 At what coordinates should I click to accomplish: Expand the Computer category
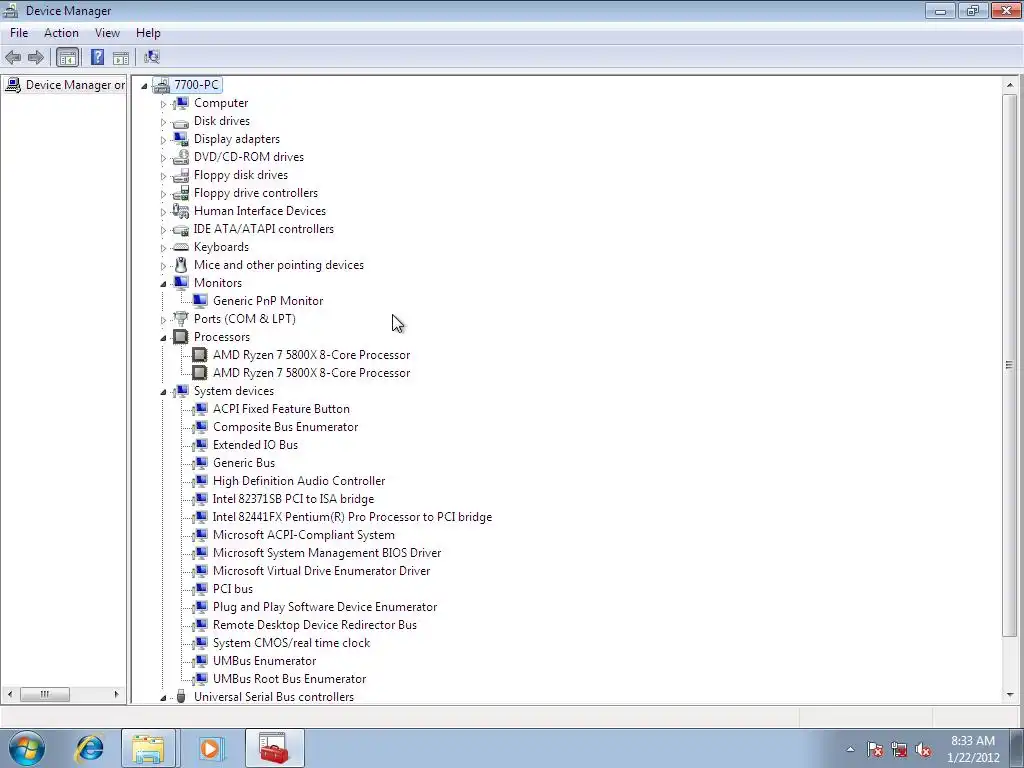tap(163, 104)
